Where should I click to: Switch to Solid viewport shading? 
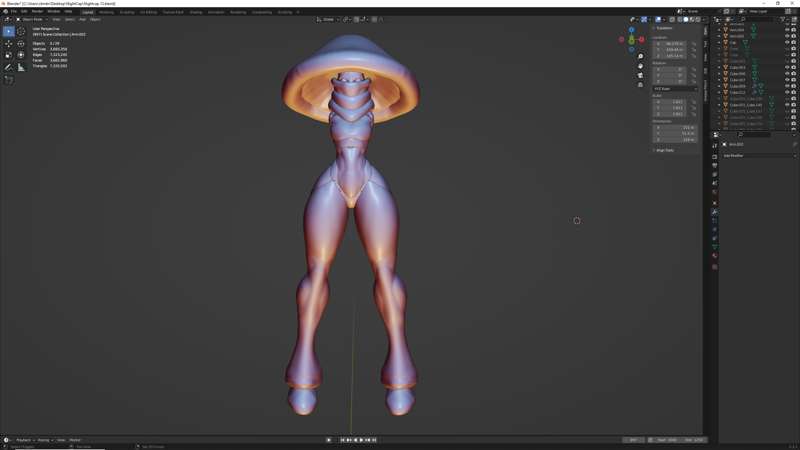[686, 19]
